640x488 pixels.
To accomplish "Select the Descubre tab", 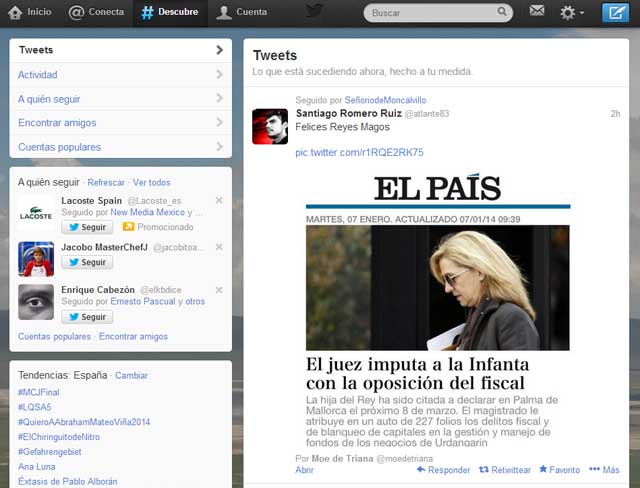I will pyautogui.click(x=170, y=12).
